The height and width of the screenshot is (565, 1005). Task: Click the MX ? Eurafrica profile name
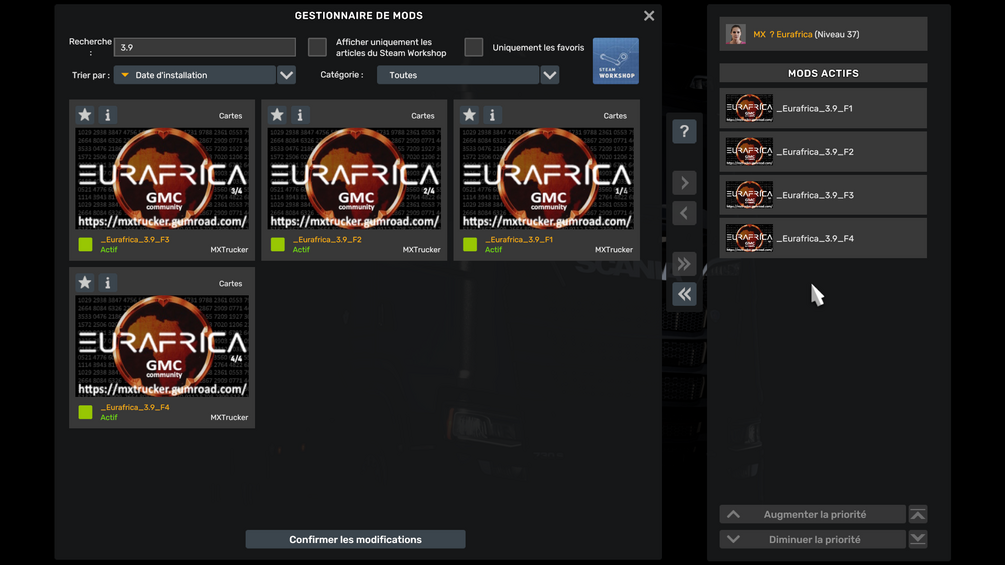pos(783,35)
